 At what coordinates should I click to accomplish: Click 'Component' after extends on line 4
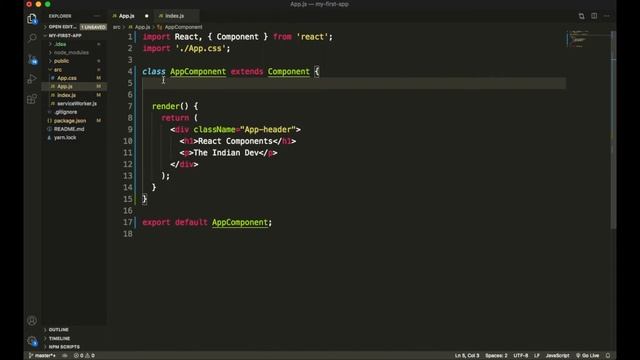pos(289,71)
